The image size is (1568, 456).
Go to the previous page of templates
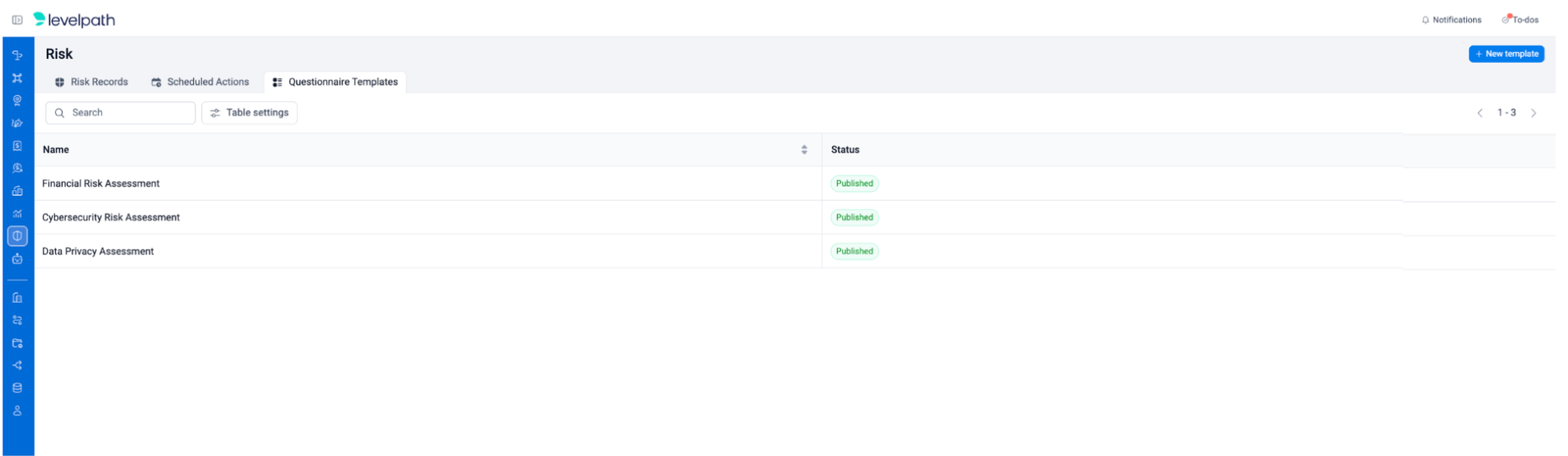[1480, 113]
